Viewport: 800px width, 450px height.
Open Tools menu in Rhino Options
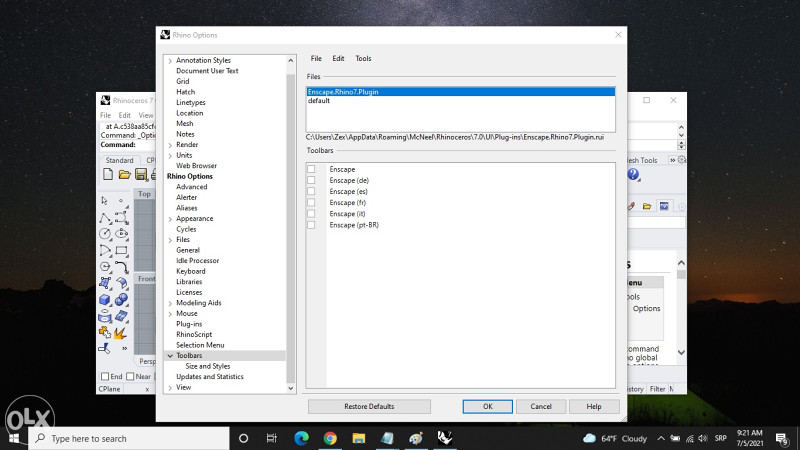click(x=363, y=59)
